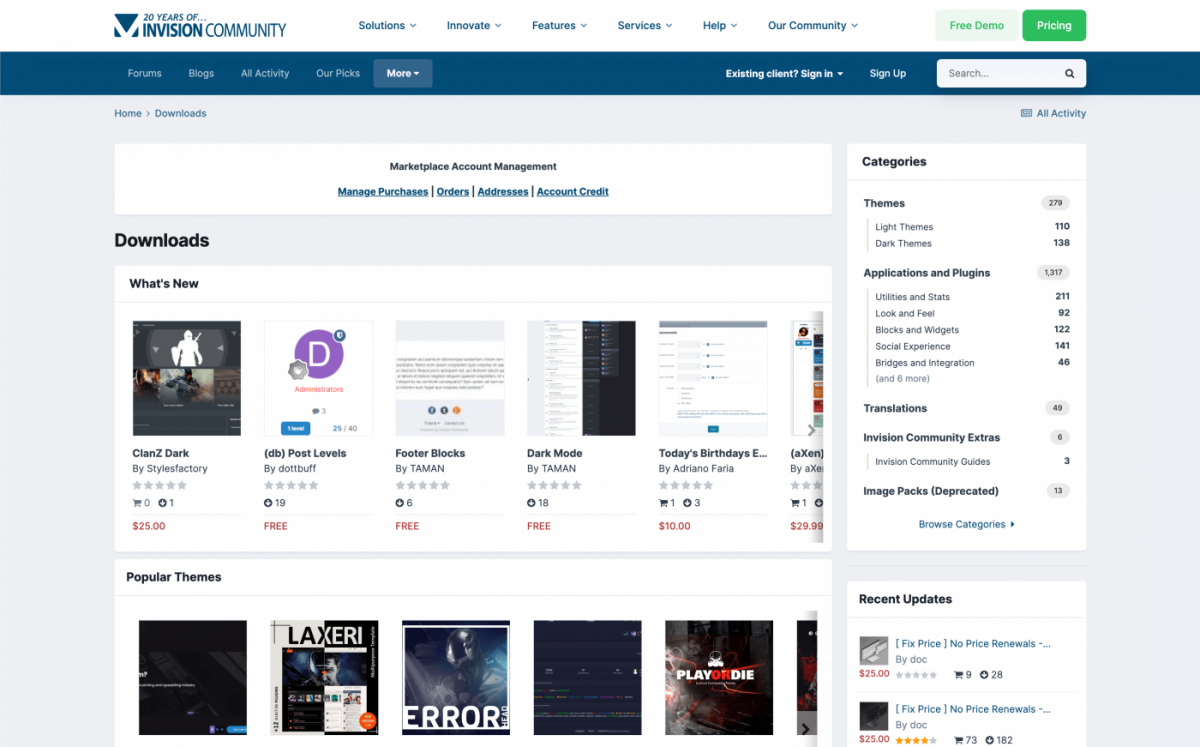Open Image Packs (Deprecated) category
Viewport: 1200px width, 747px height.
(x=931, y=491)
